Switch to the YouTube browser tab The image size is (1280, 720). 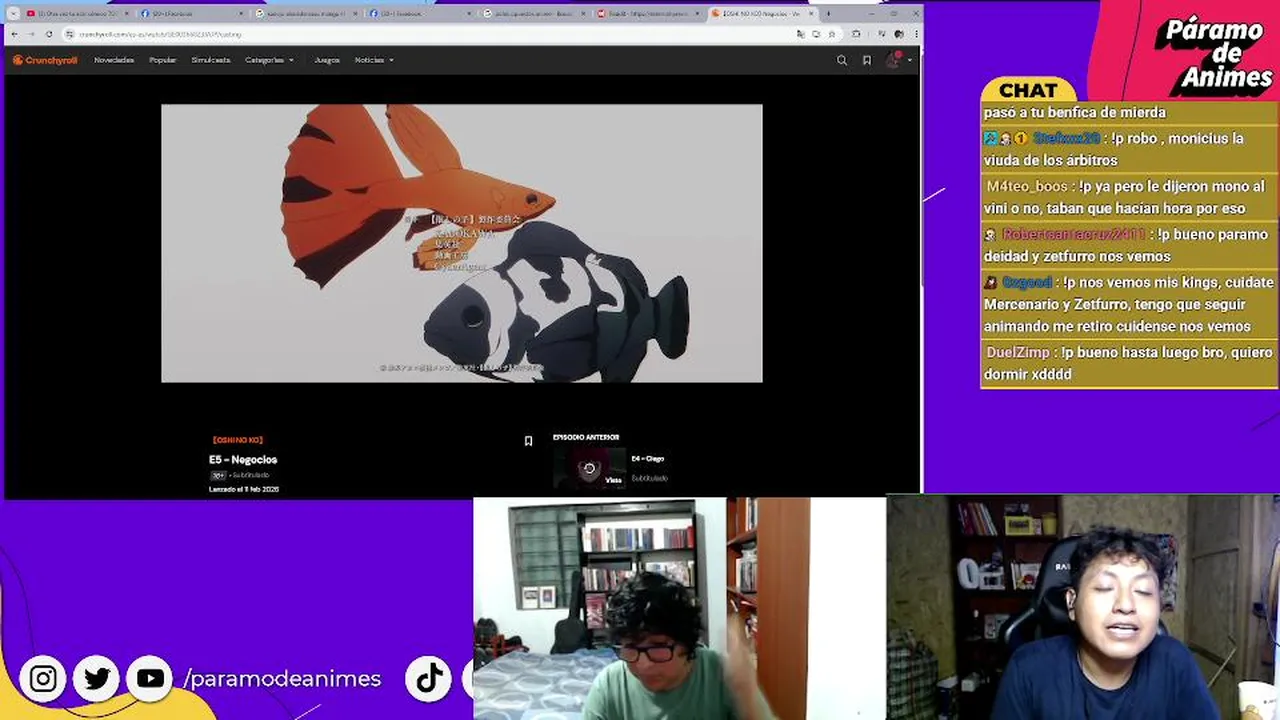click(78, 14)
